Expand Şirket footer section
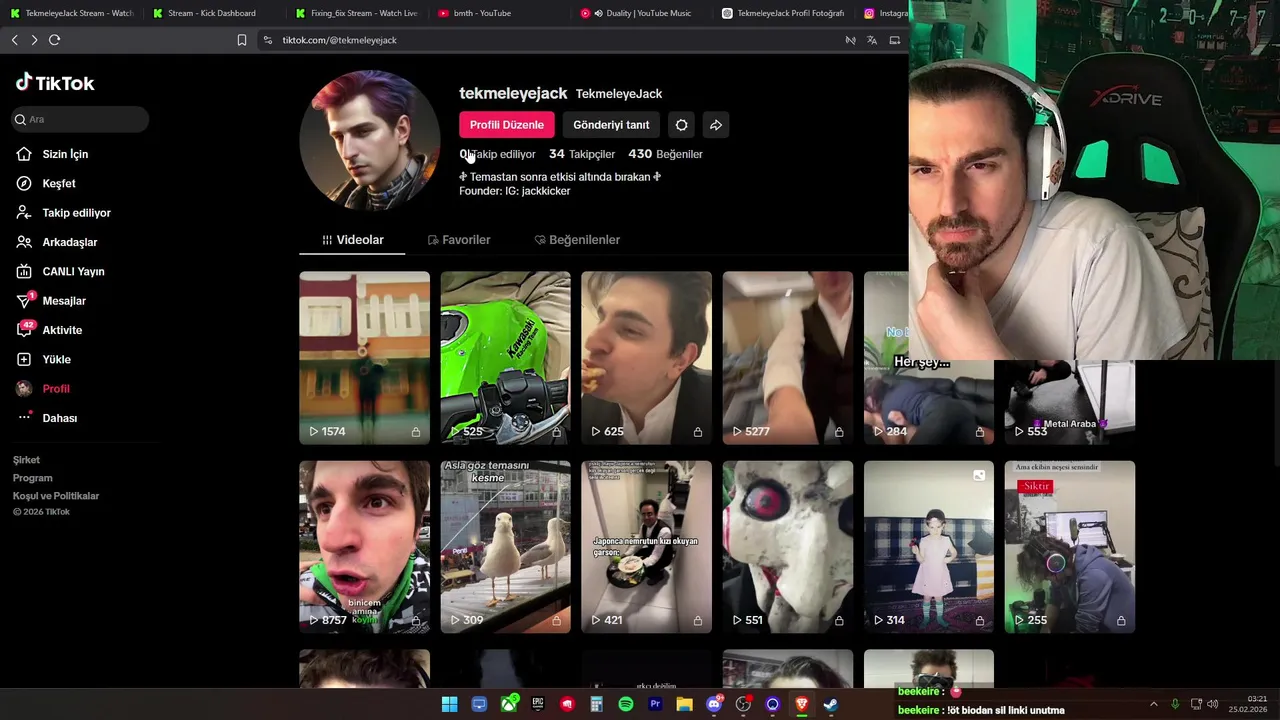Viewport: 1280px width, 720px height. [26, 460]
